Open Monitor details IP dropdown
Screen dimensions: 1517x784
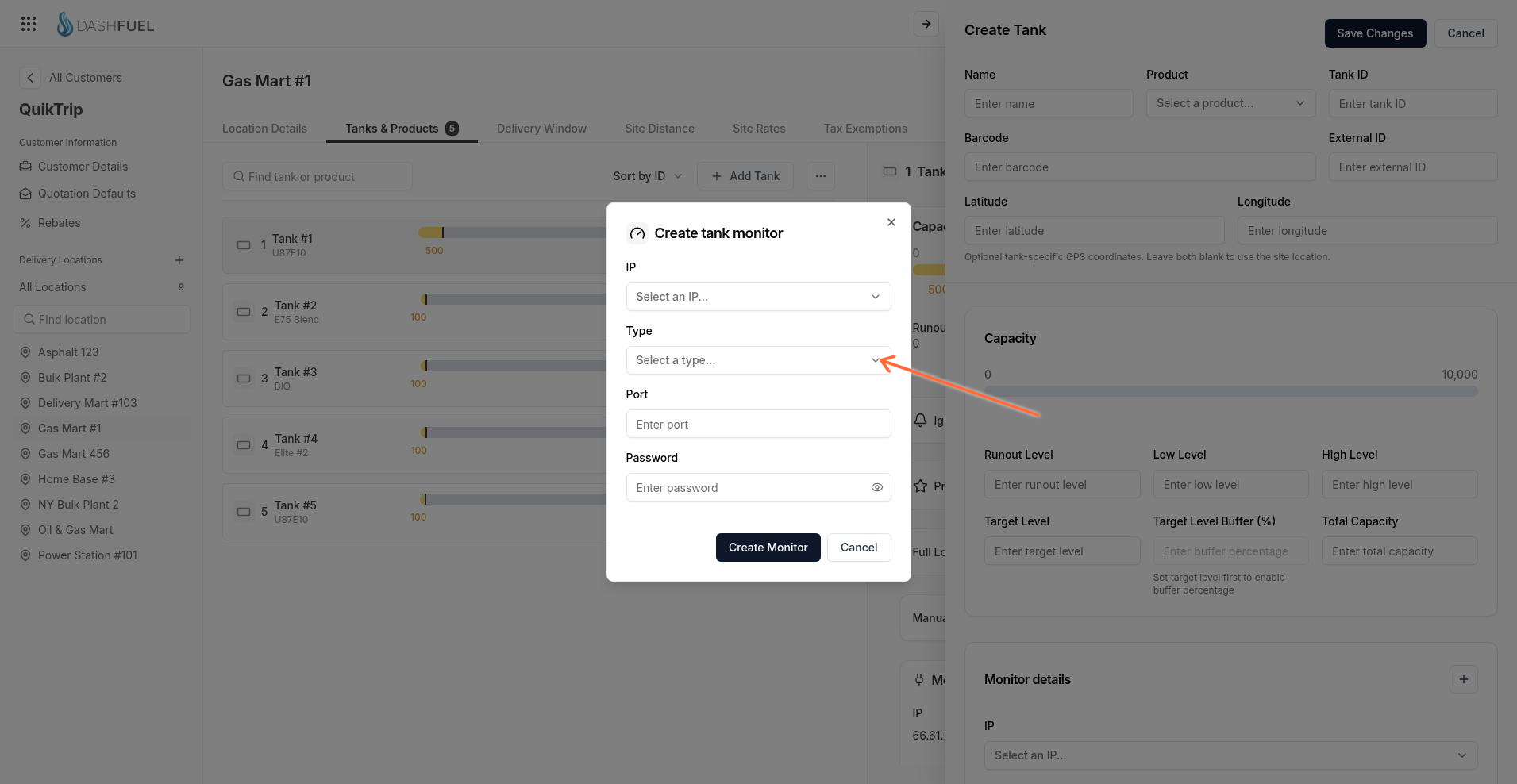[1230, 755]
